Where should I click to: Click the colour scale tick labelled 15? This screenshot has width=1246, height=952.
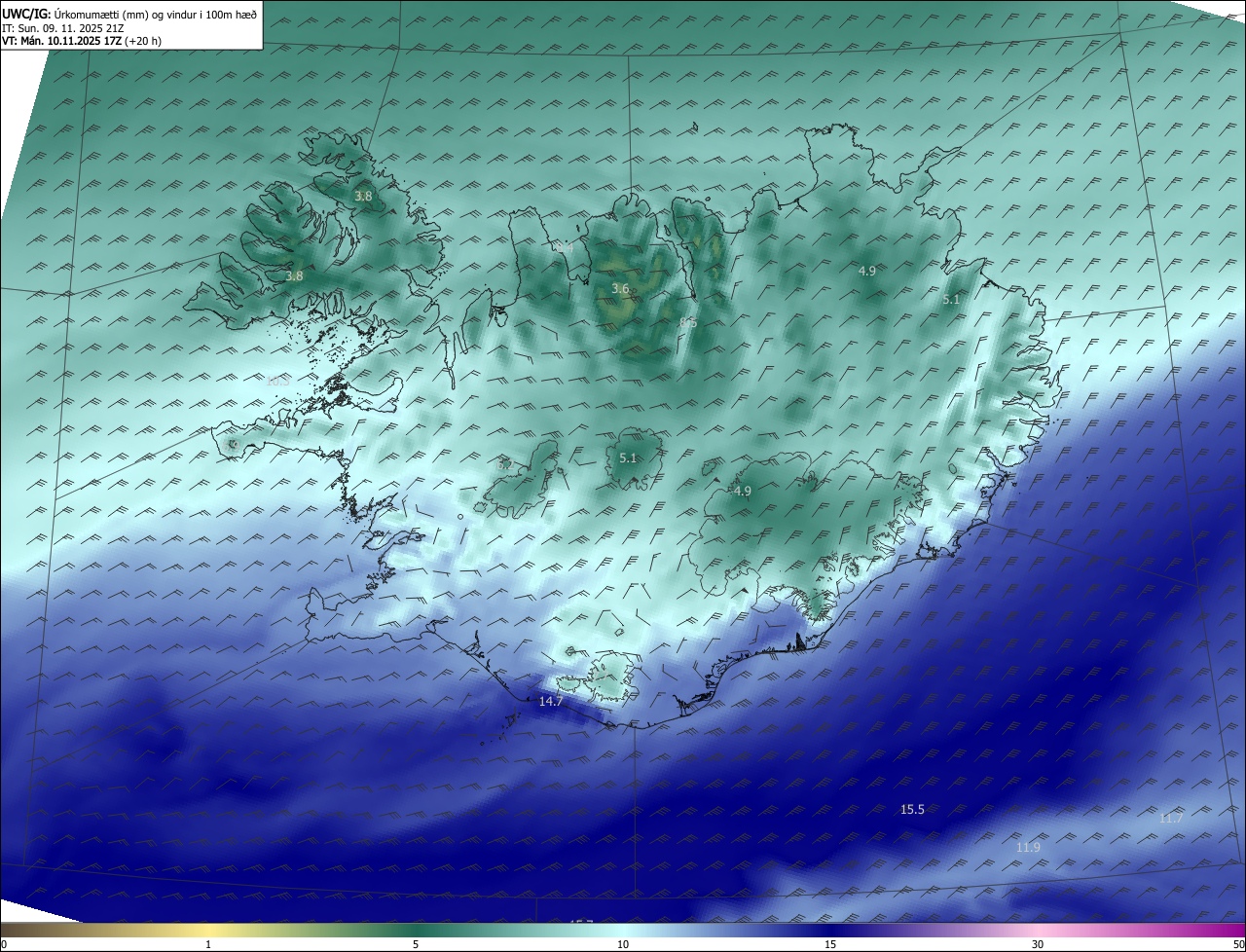click(x=830, y=944)
